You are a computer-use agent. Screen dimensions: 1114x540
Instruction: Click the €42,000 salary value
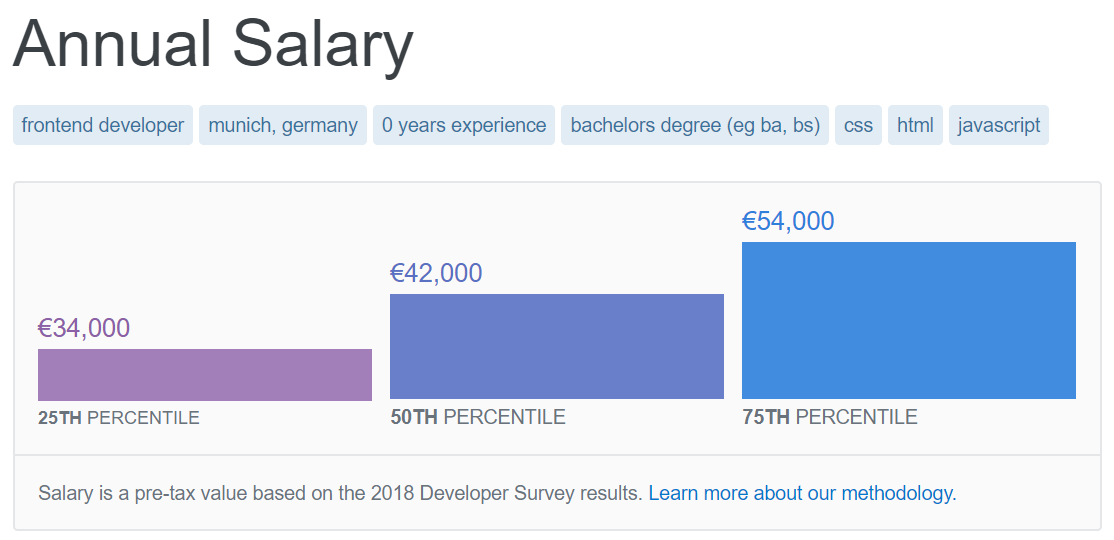pos(436,273)
